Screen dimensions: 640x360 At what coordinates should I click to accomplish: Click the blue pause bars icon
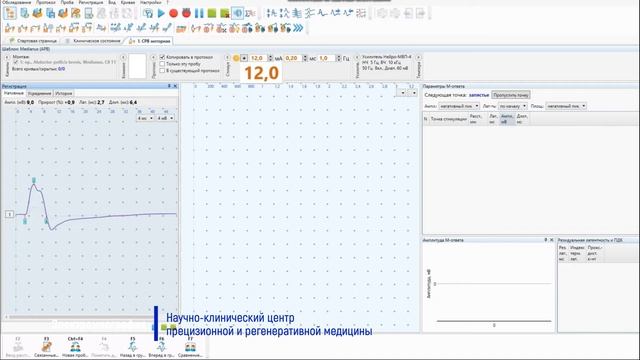coord(199,13)
